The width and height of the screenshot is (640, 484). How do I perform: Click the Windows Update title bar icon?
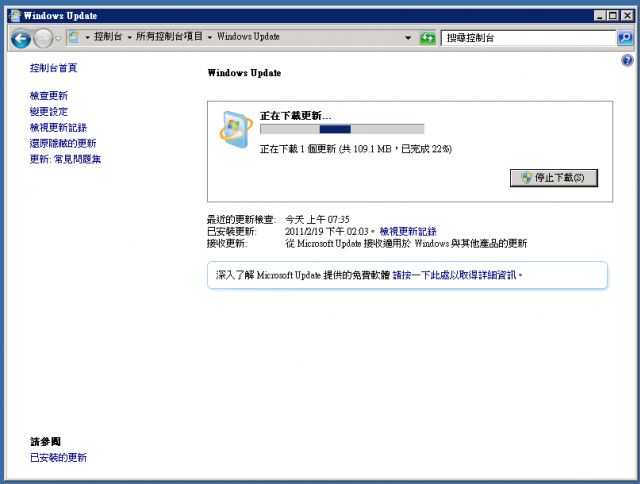[15, 16]
